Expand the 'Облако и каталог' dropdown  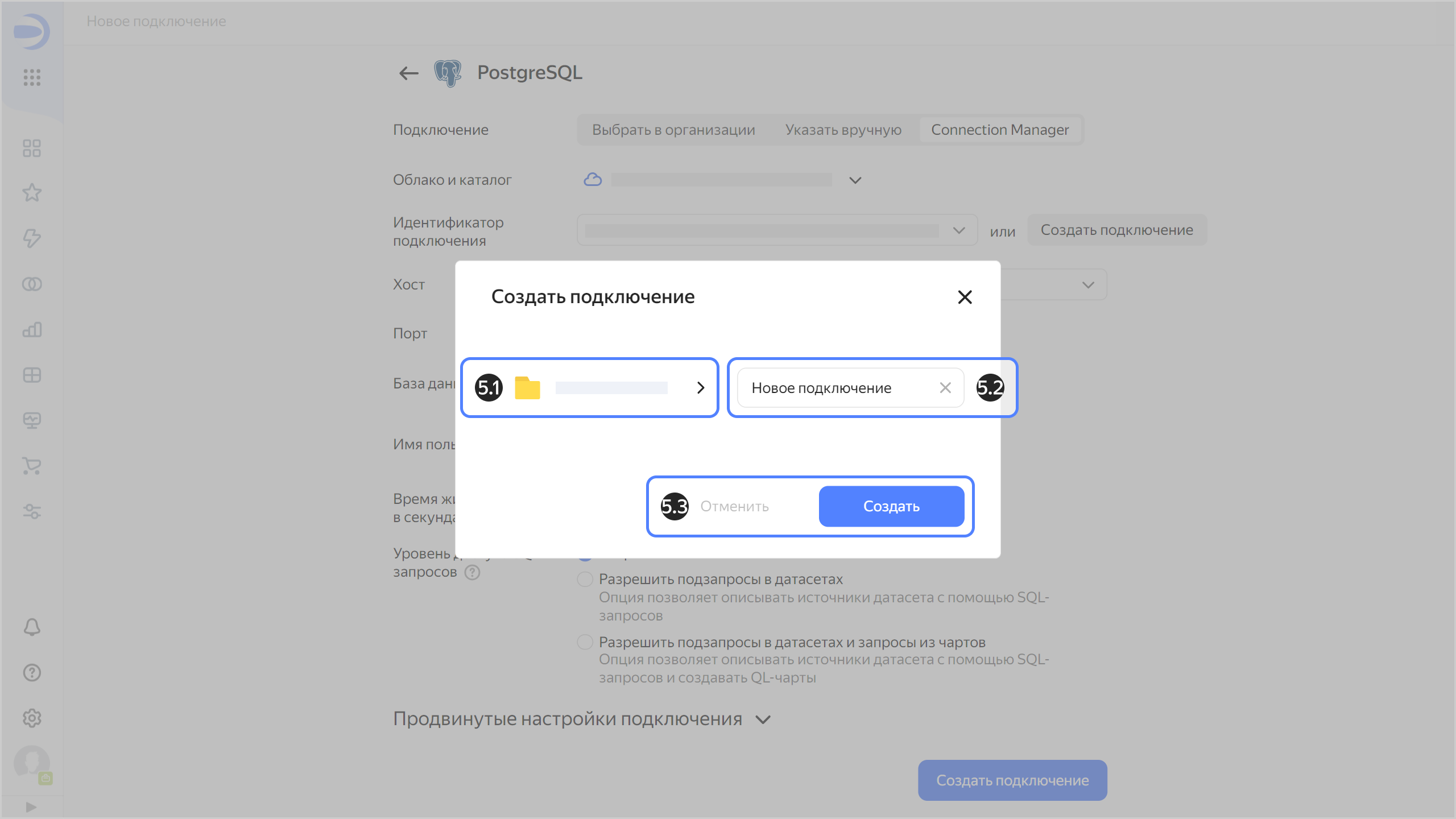tap(854, 180)
